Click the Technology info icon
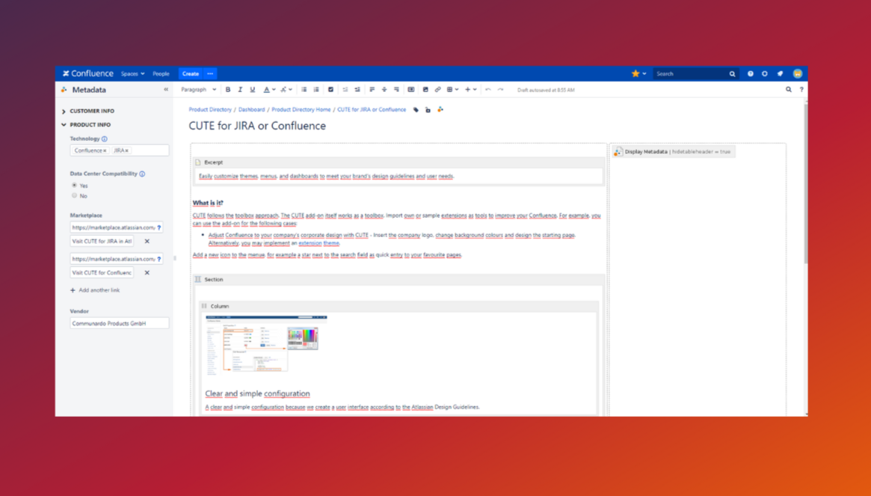This screenshot has height=496, width=871. point(104,139)
